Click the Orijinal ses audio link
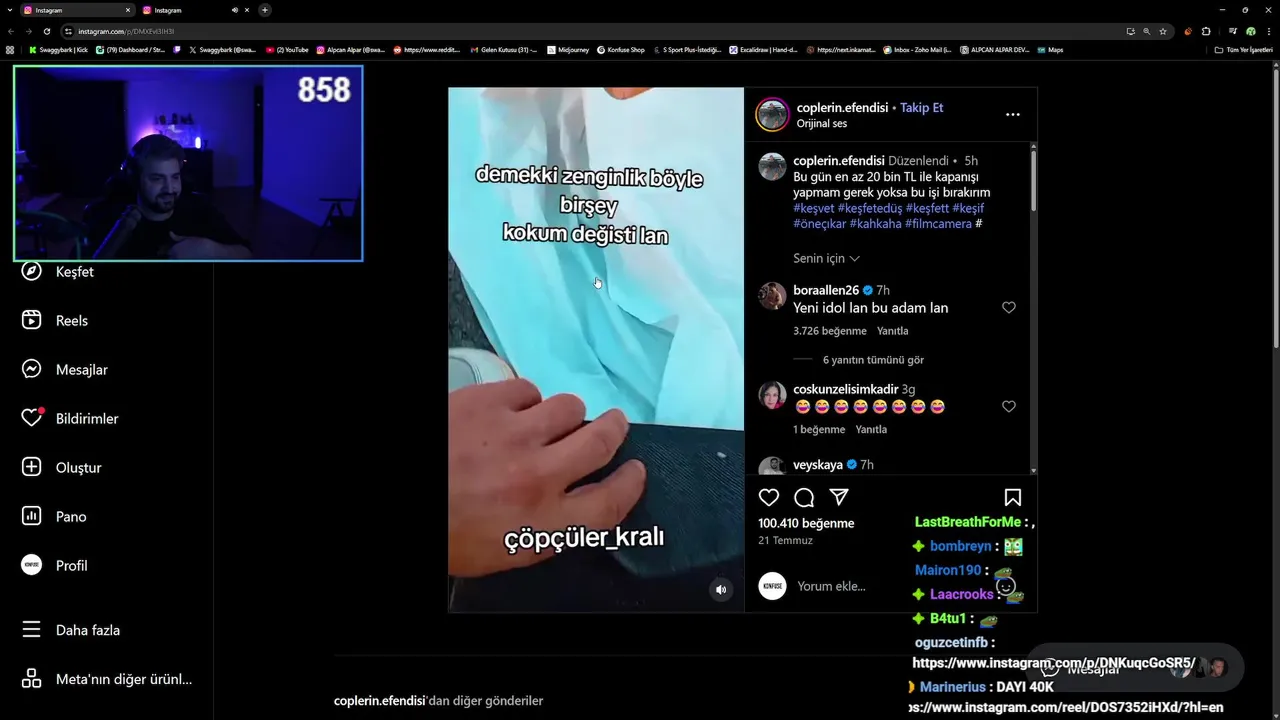This screenshot has width=1280, height=720. [822, 124]
